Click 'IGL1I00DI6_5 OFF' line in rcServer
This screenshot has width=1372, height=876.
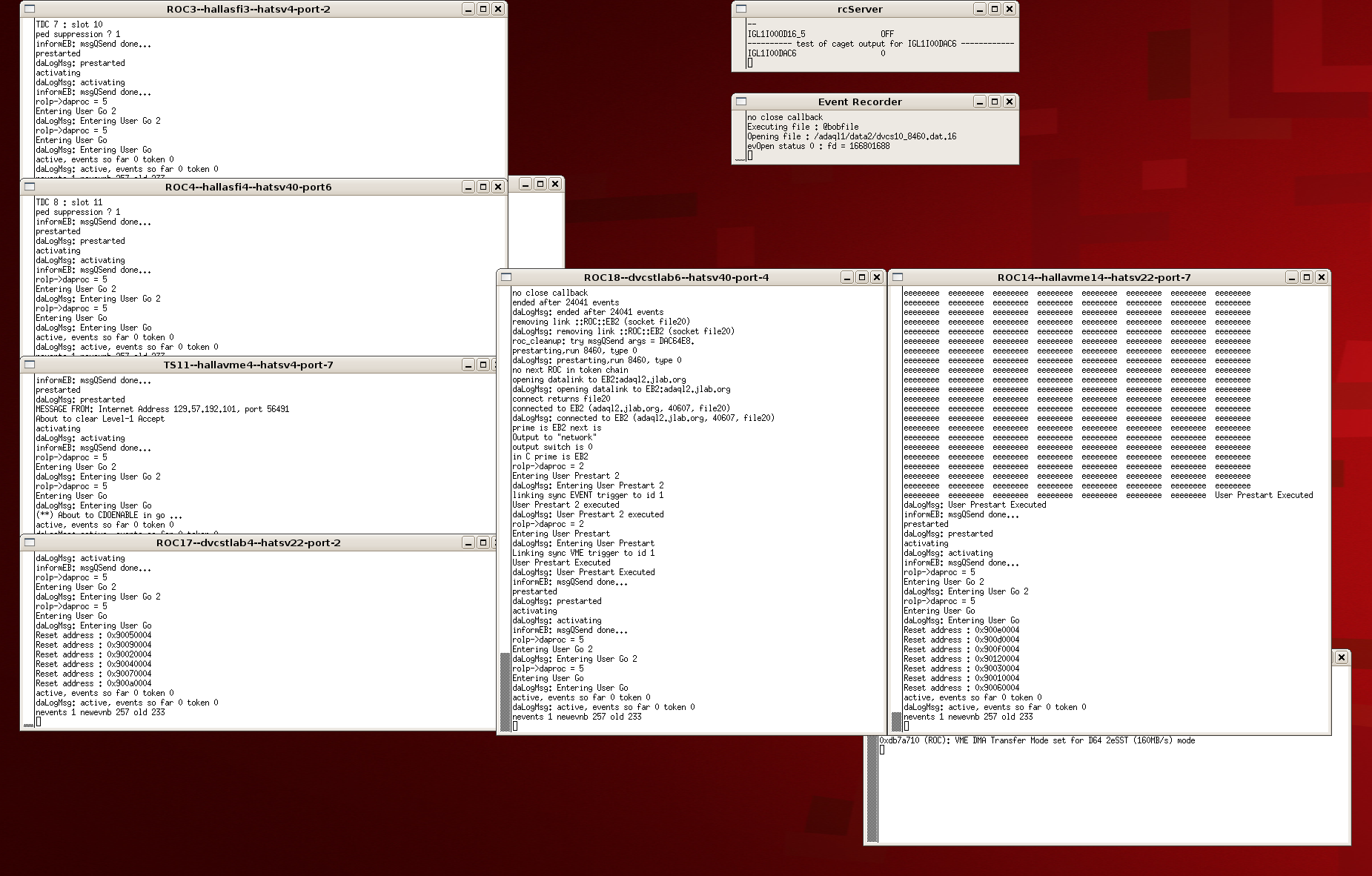821,34
